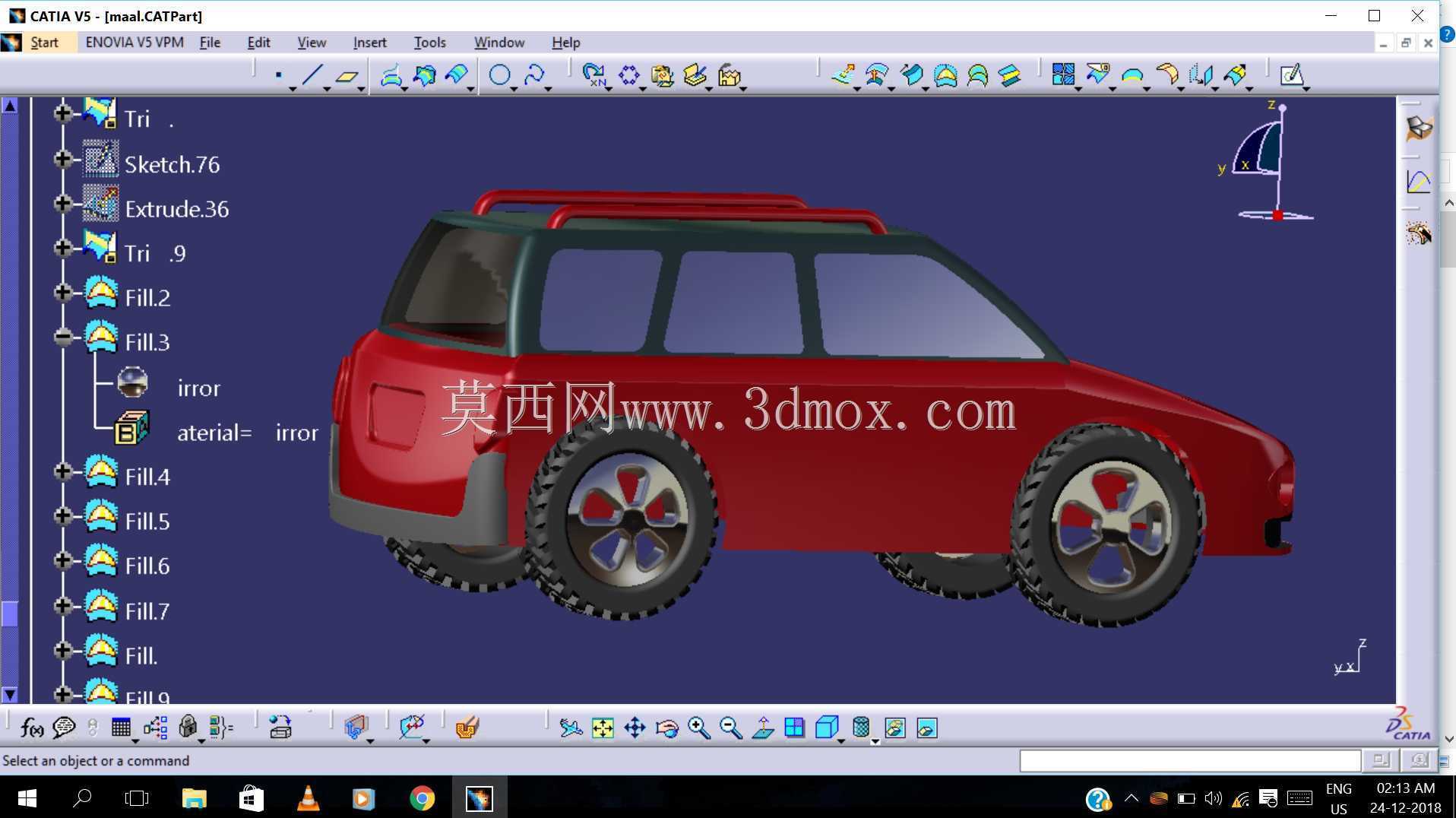The width and height of the screenshot is (1456, 818).
Task: Select the Plane tool
Action: tap(347, 75)
